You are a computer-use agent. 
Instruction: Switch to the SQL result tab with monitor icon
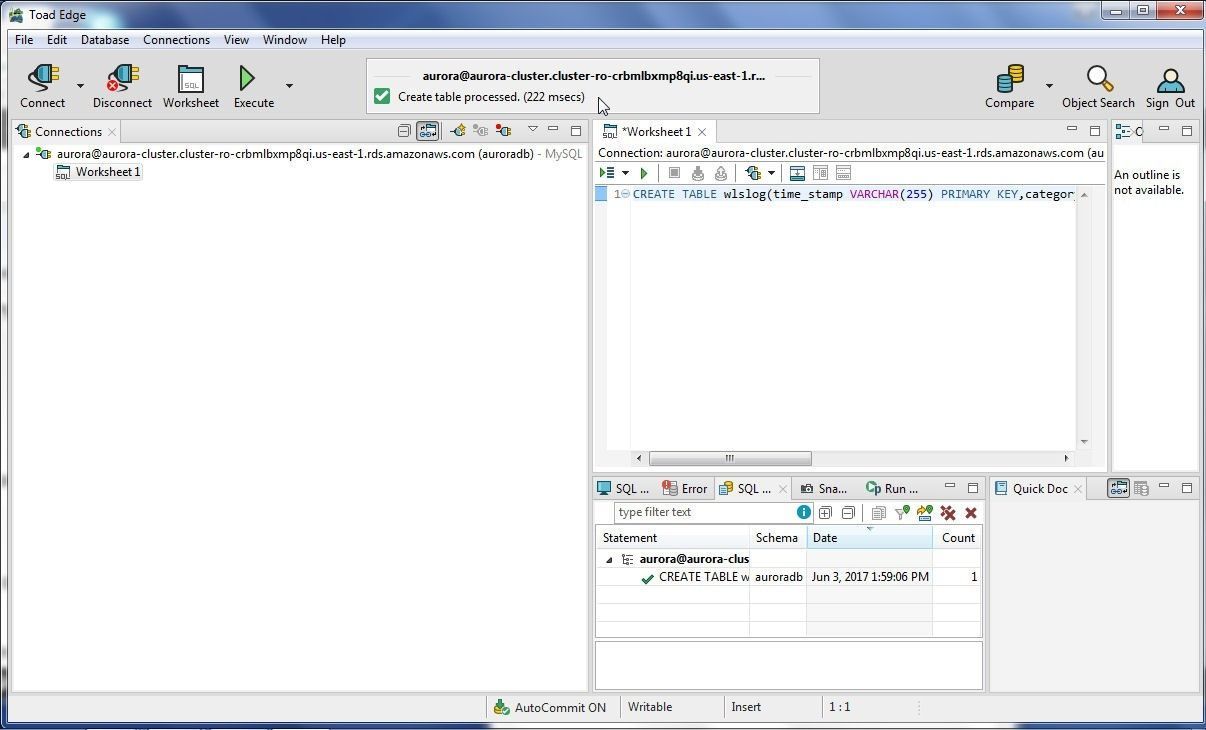(623, 489)
